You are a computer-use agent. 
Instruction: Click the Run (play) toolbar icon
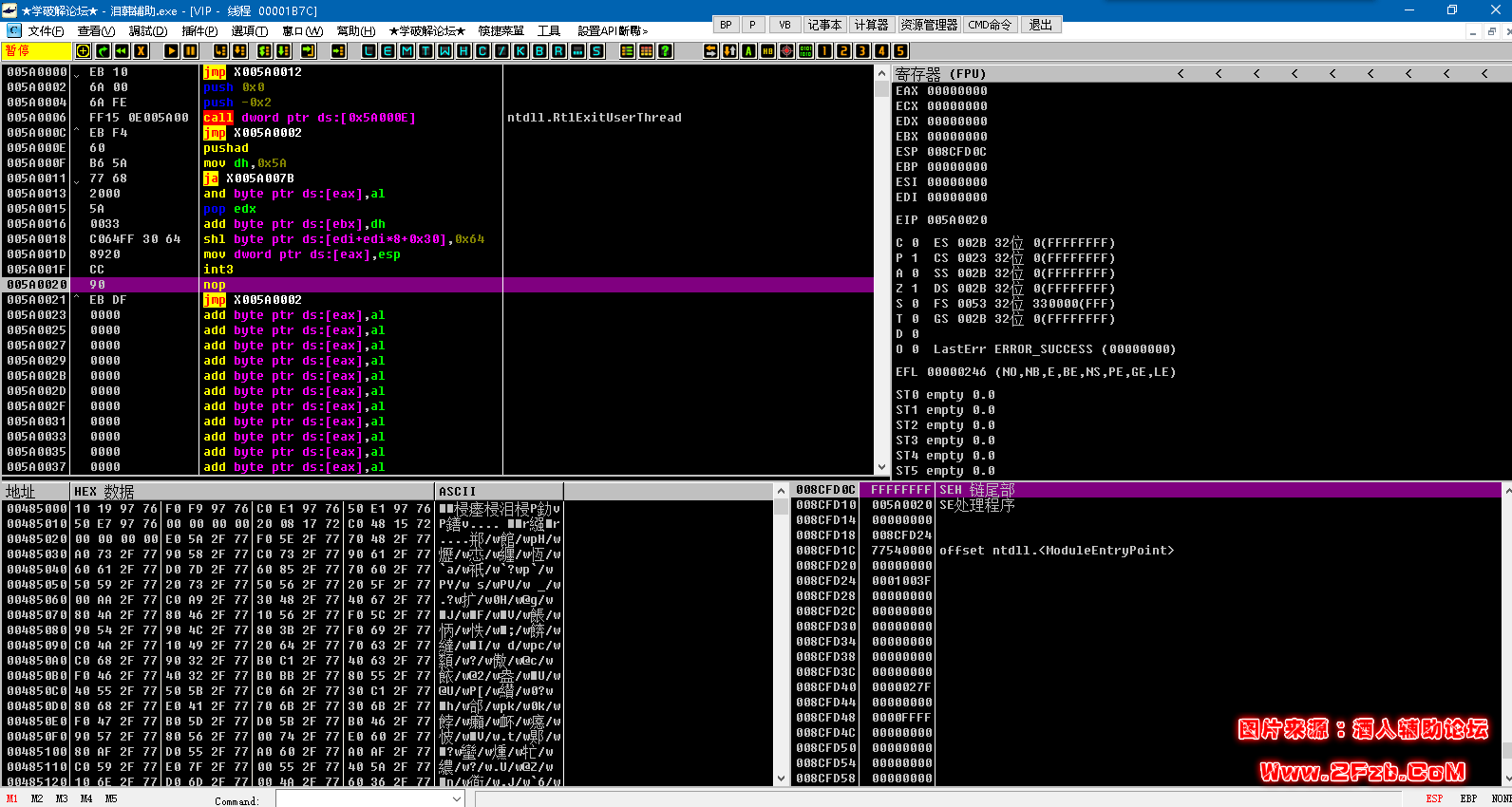[x=171, y=51]
